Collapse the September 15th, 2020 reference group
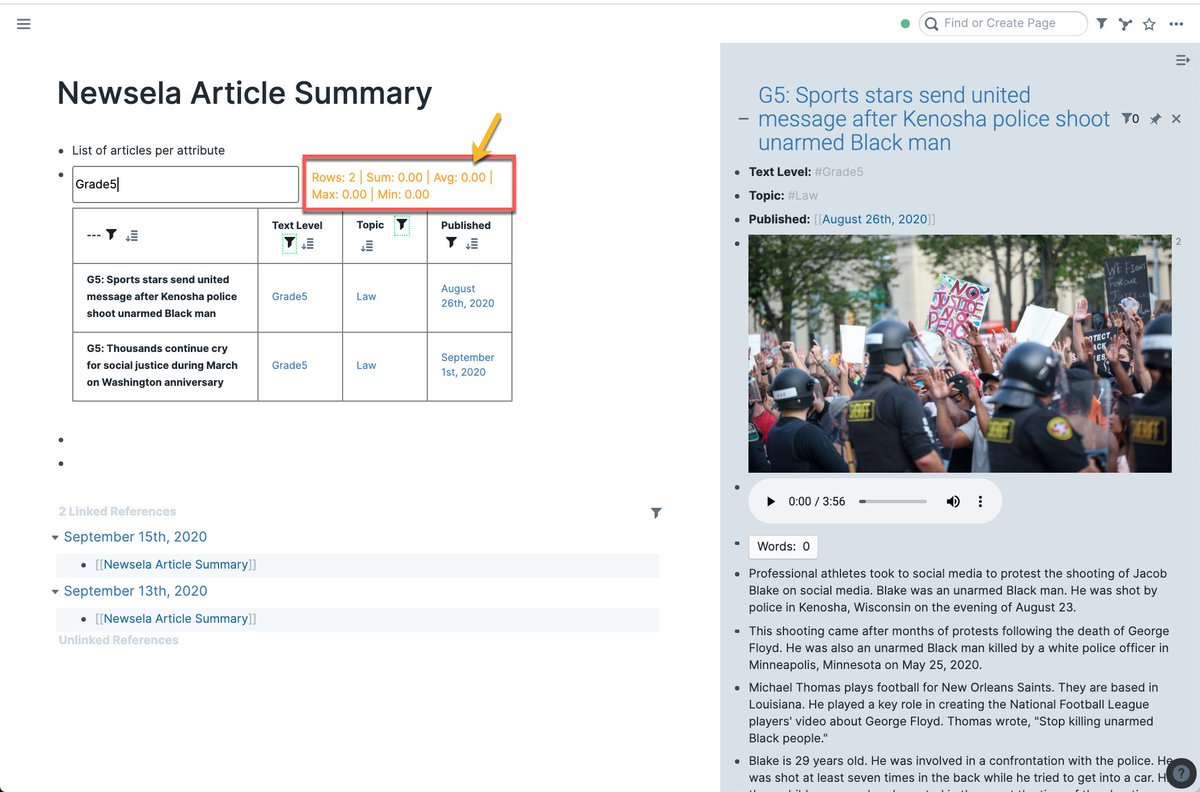 [x=56, y=537]
